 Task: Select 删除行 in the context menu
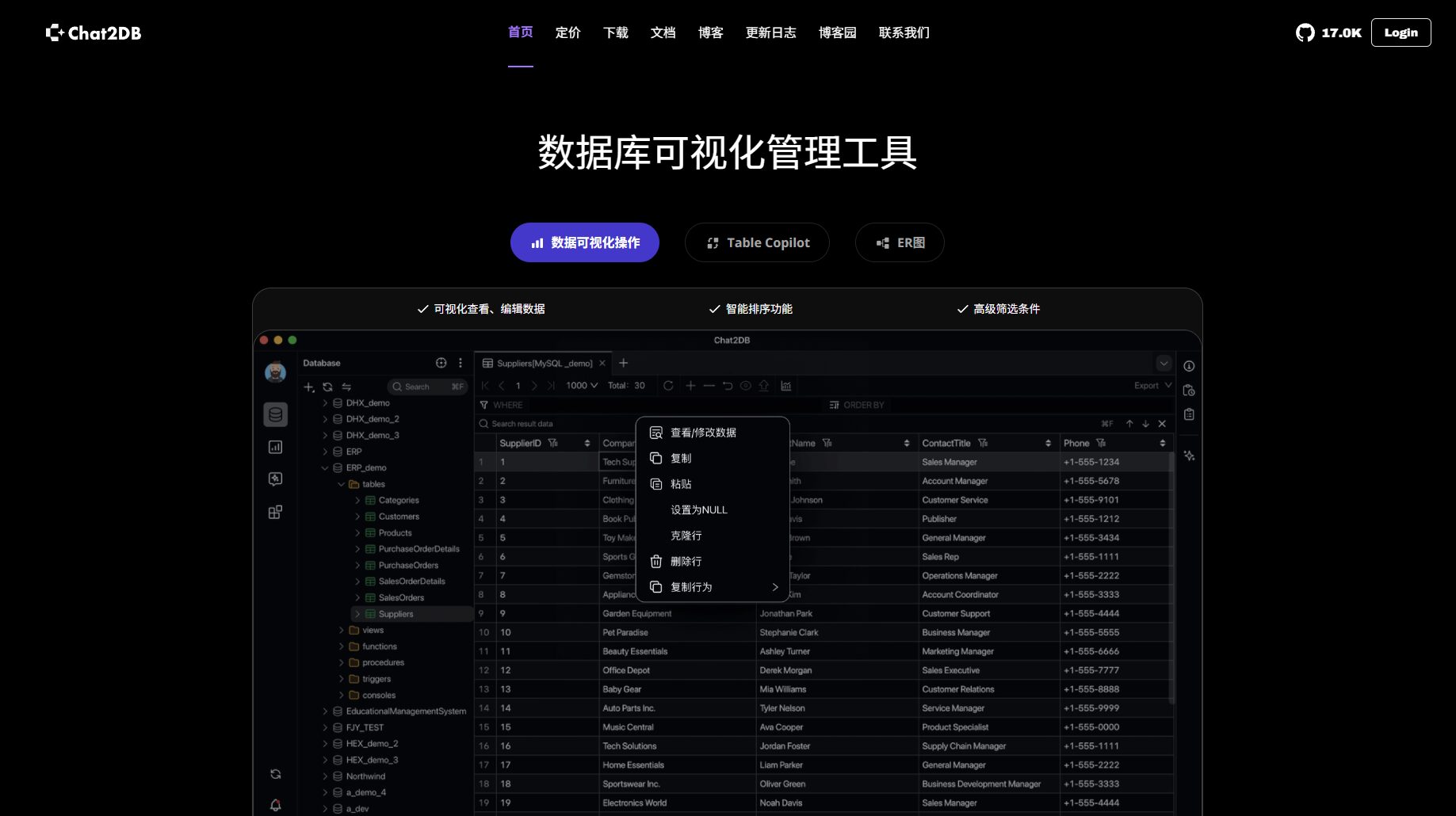click(686, 561)
